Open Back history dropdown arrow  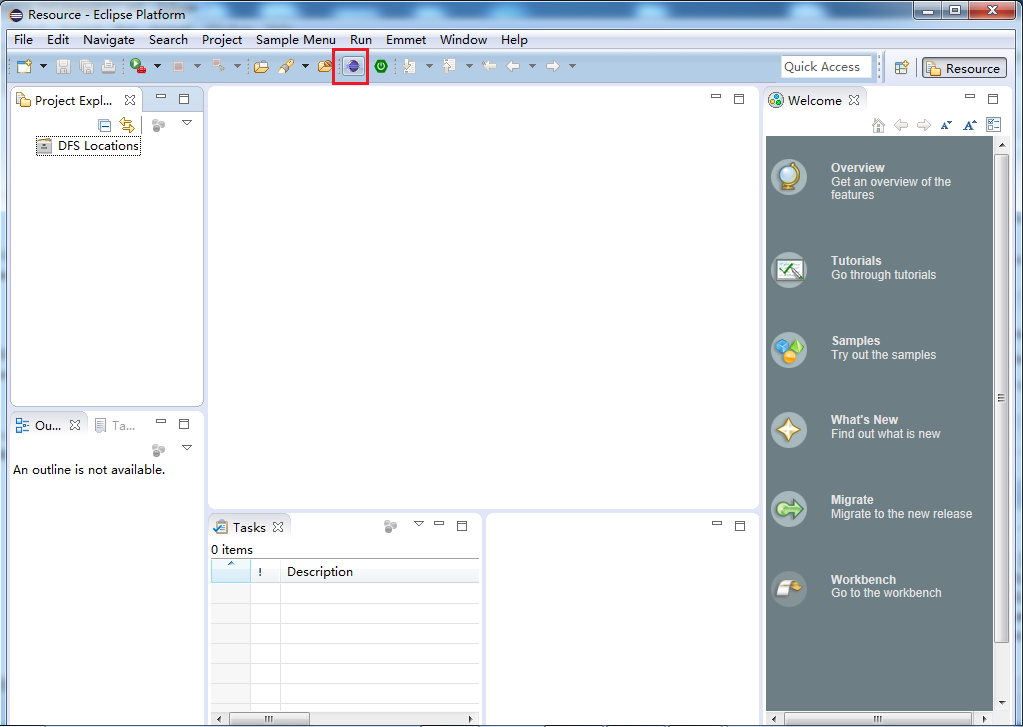(532, 66)
